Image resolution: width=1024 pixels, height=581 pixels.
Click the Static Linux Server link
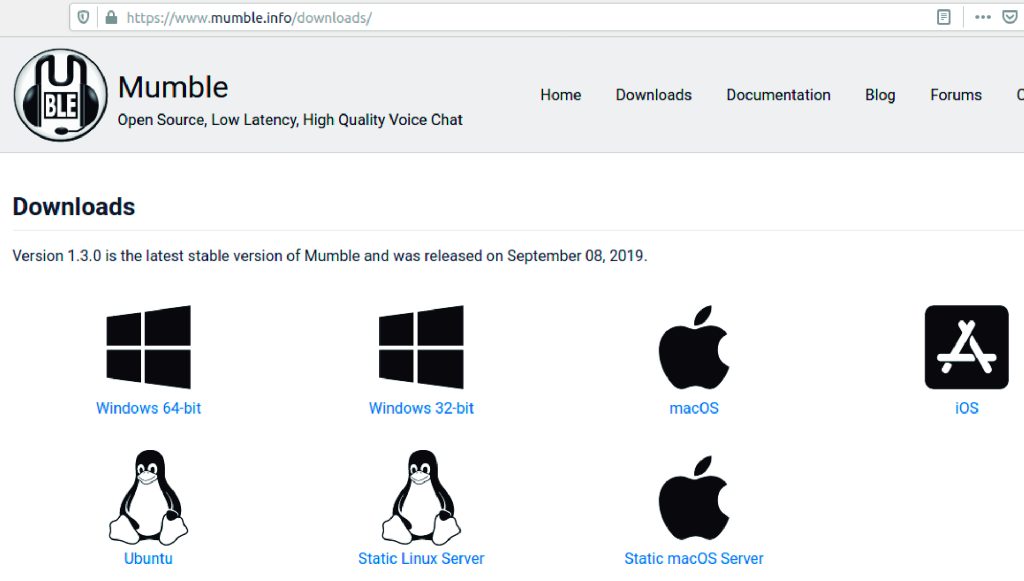tap(421, 559)
